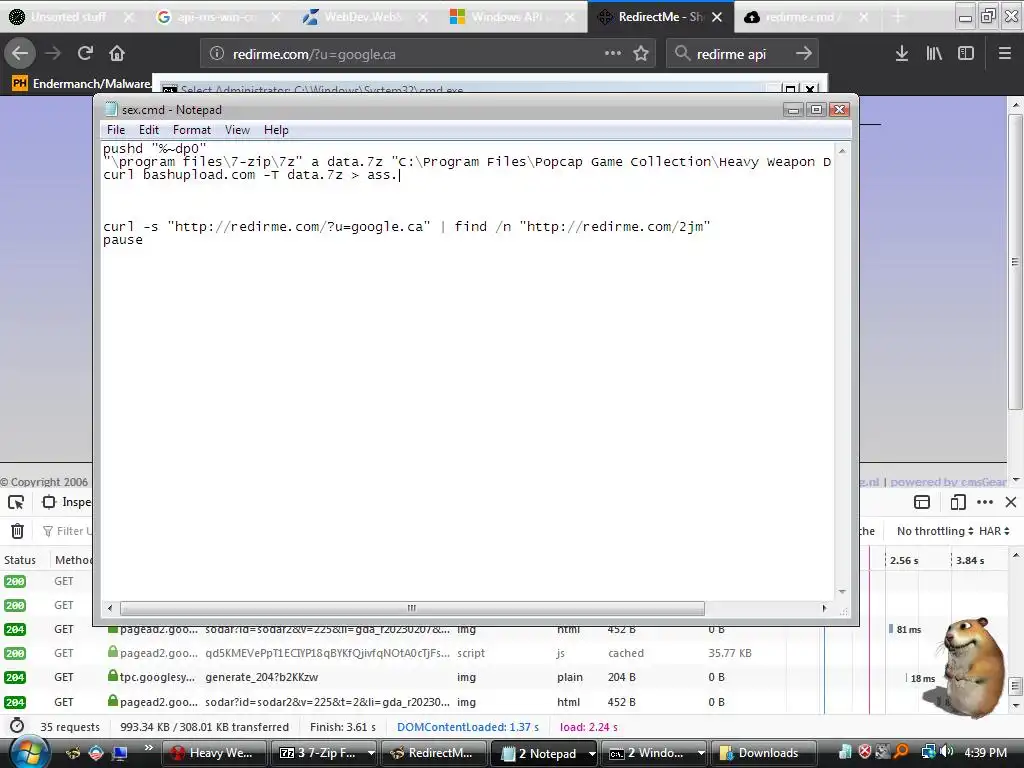Click the volume tray icon
Viewport: 1024px width, 768px height.
click(946, 752)
